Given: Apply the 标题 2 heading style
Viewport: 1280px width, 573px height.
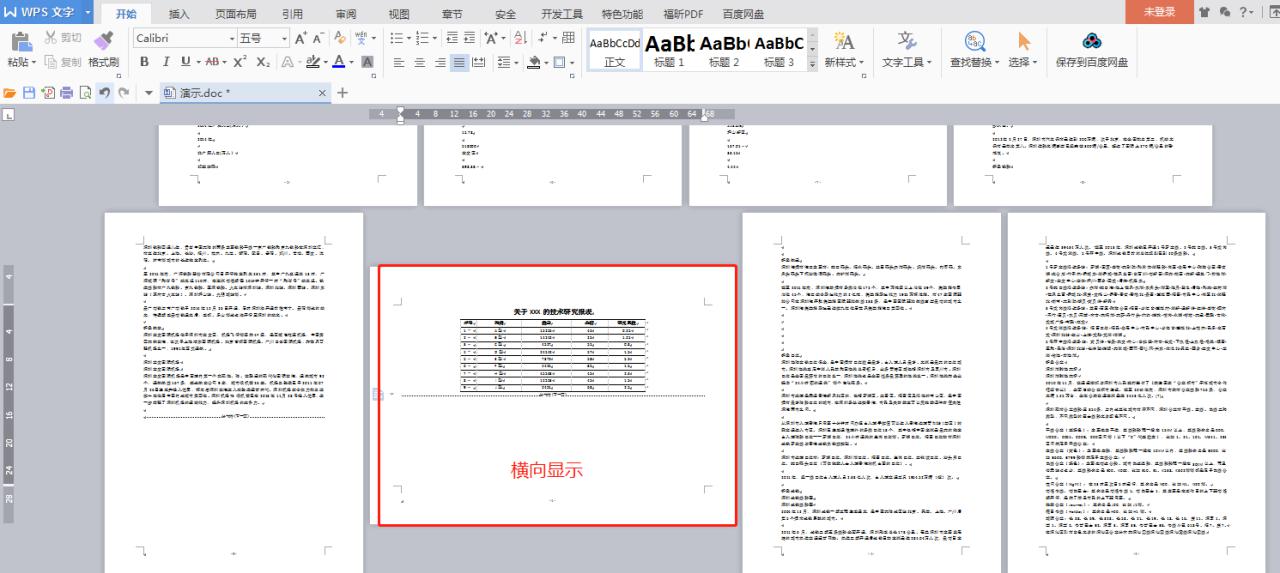Looking at the screenshot, I should [x=724, y=50].
